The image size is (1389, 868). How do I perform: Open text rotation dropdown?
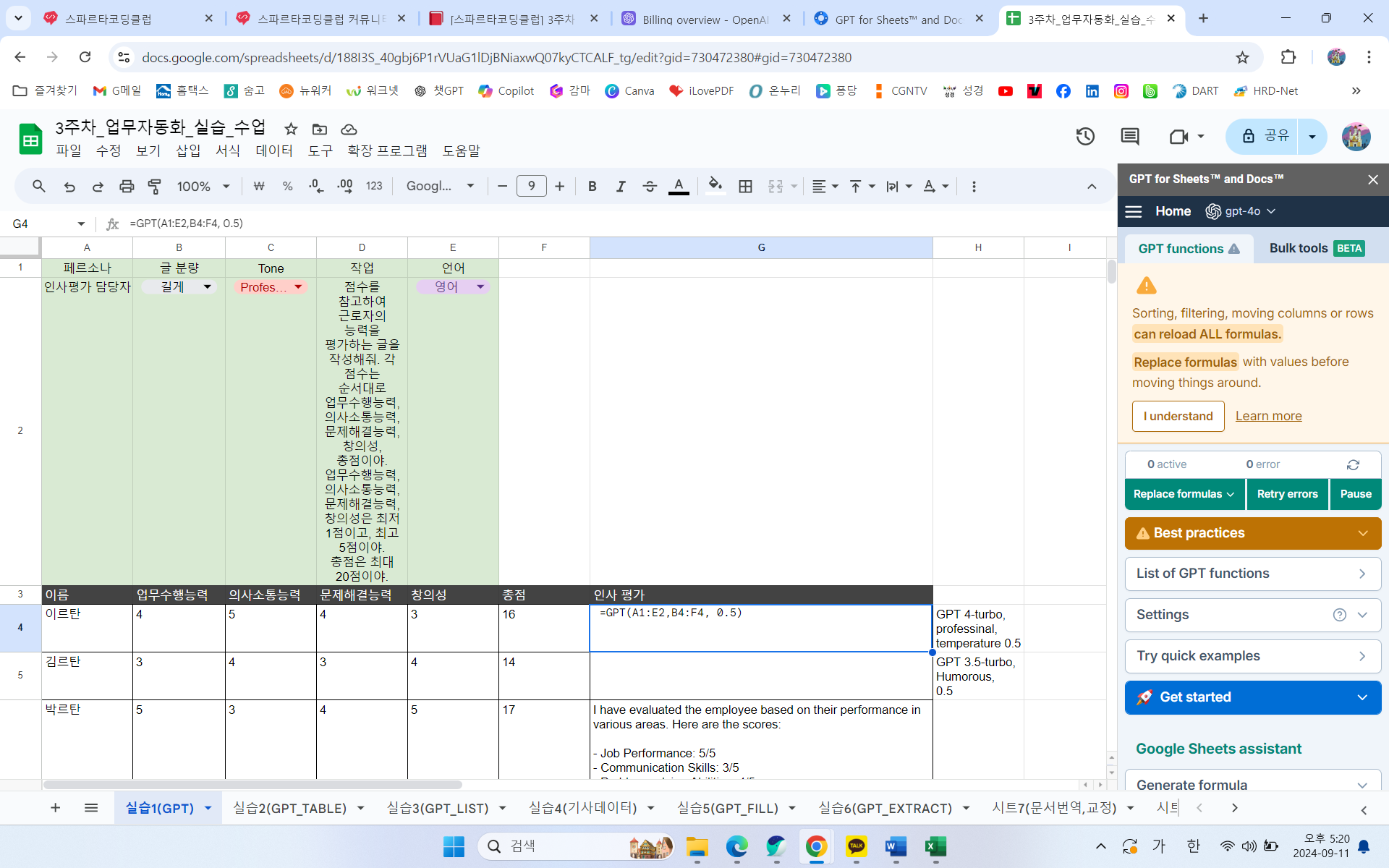pos(936,187)
